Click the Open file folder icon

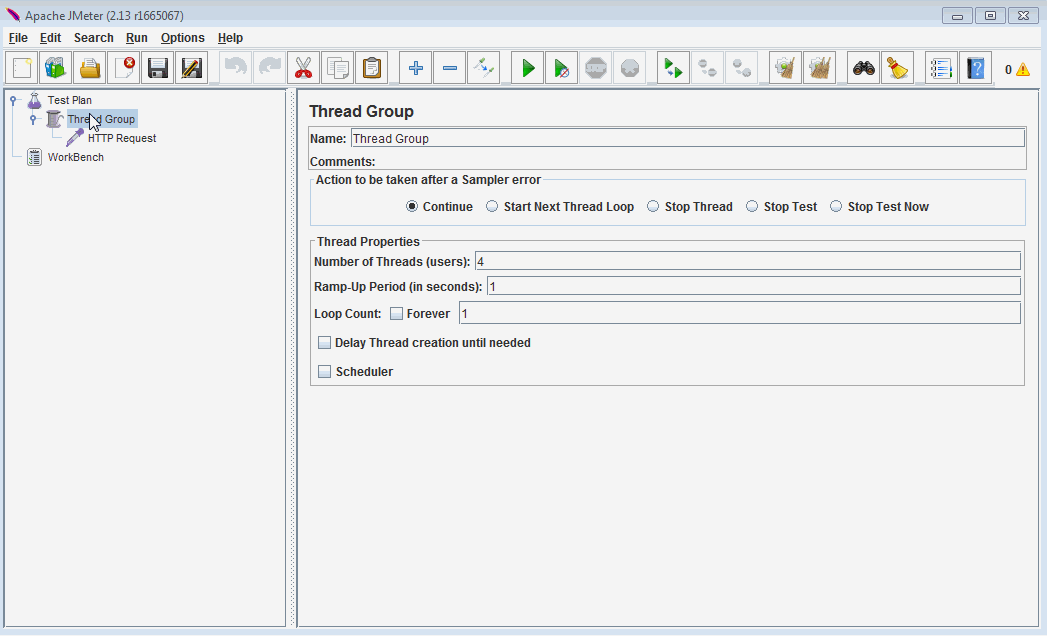tap(90, 68)
